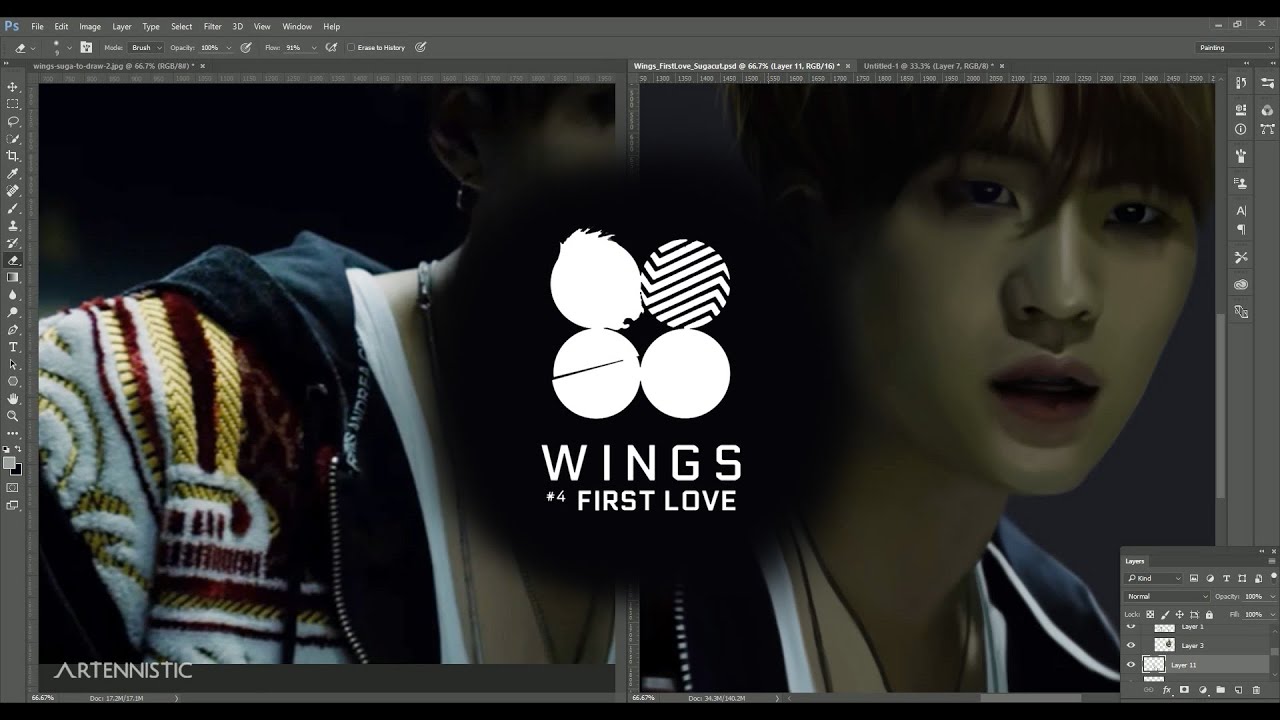Open the Layer menu
The image size is (1280, 720).
pyautogui.click(x=122, y=26)
